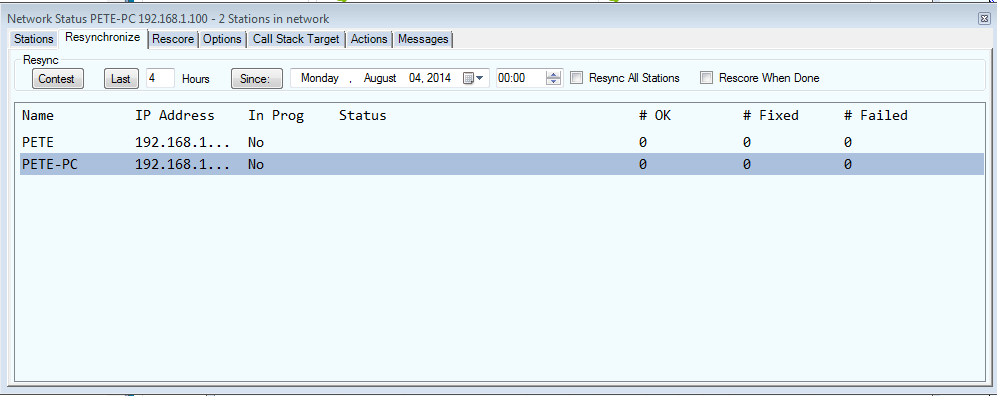Open the Actions tab

pyautogui.click(x=369, y=39)
